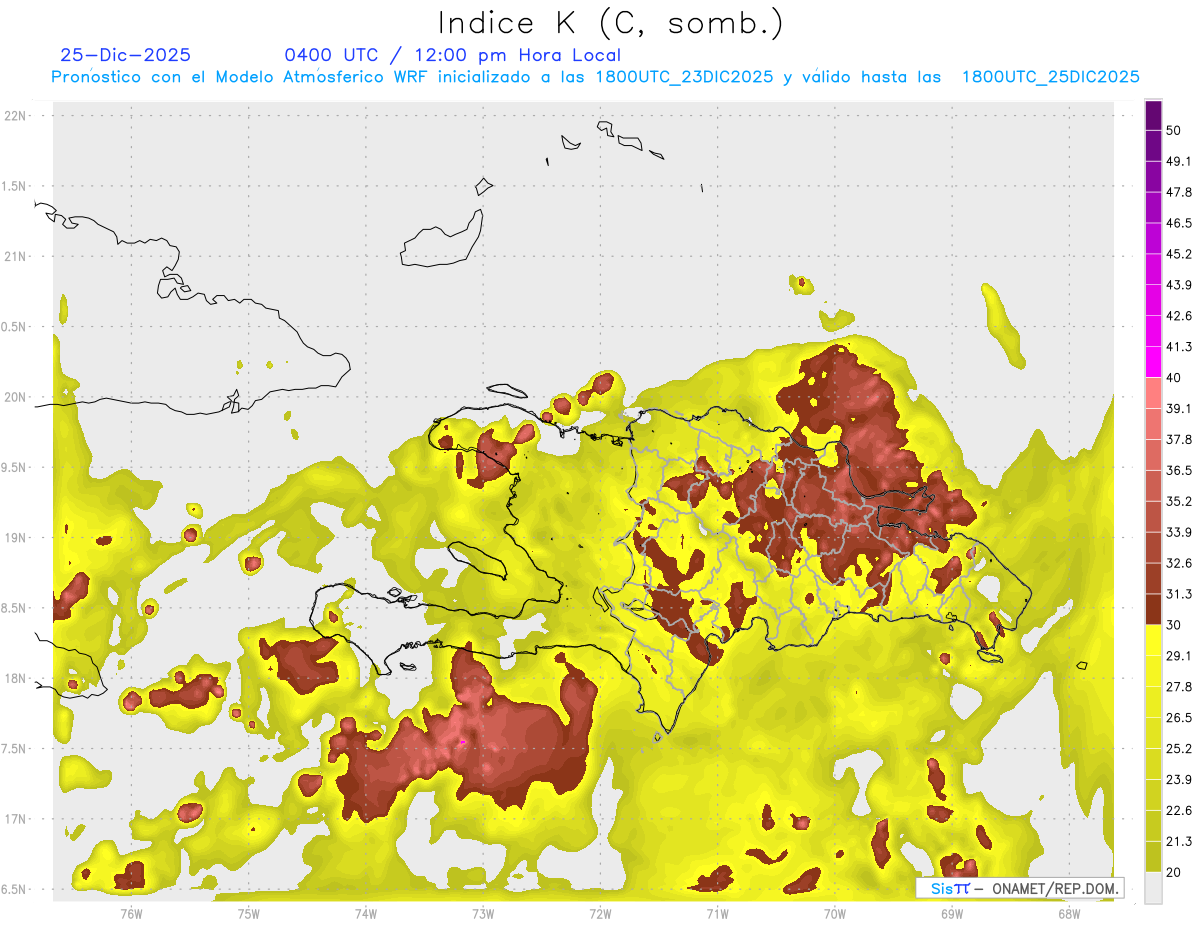Click the "69W" longitude label
Screen dimensions: 1200x927
[x=952, y=913]
